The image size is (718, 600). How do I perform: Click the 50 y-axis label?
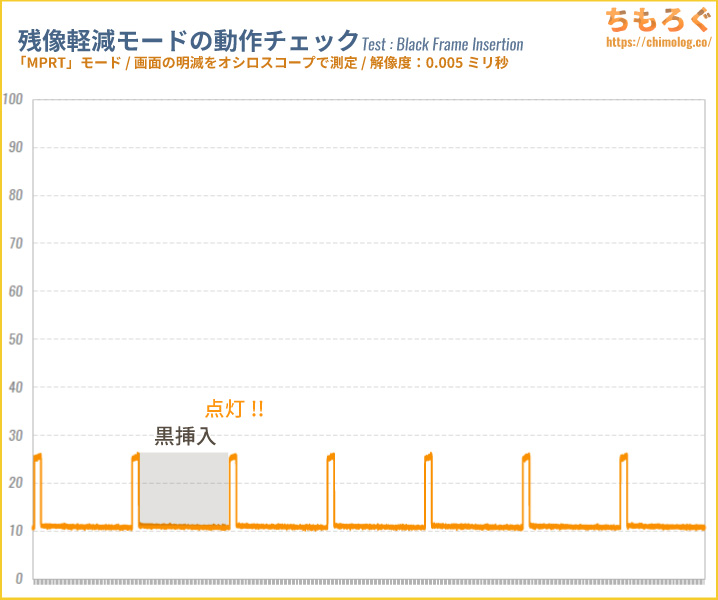click(16, 339)
